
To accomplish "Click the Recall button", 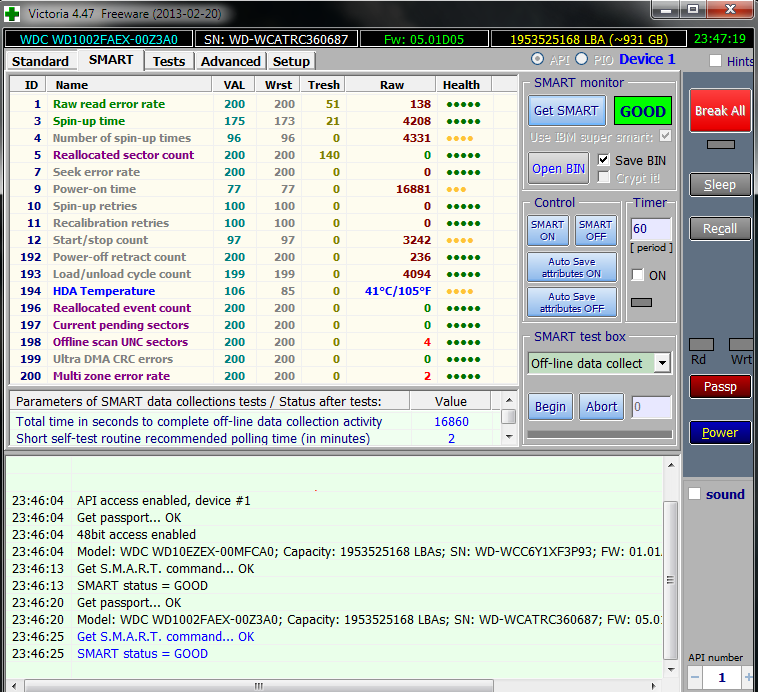I will coord(720,229).
